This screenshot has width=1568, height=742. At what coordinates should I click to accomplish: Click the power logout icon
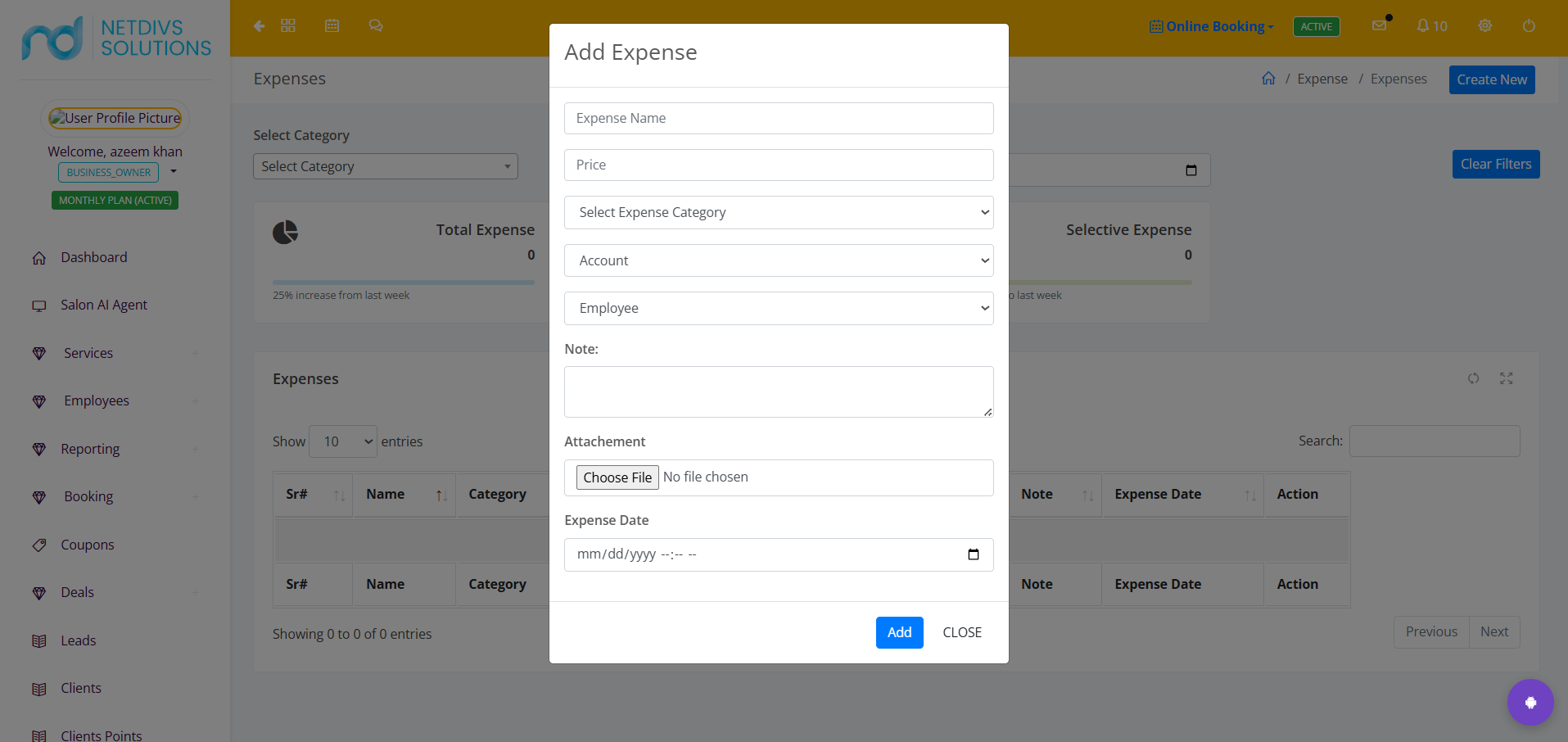tap(1529, 26)
